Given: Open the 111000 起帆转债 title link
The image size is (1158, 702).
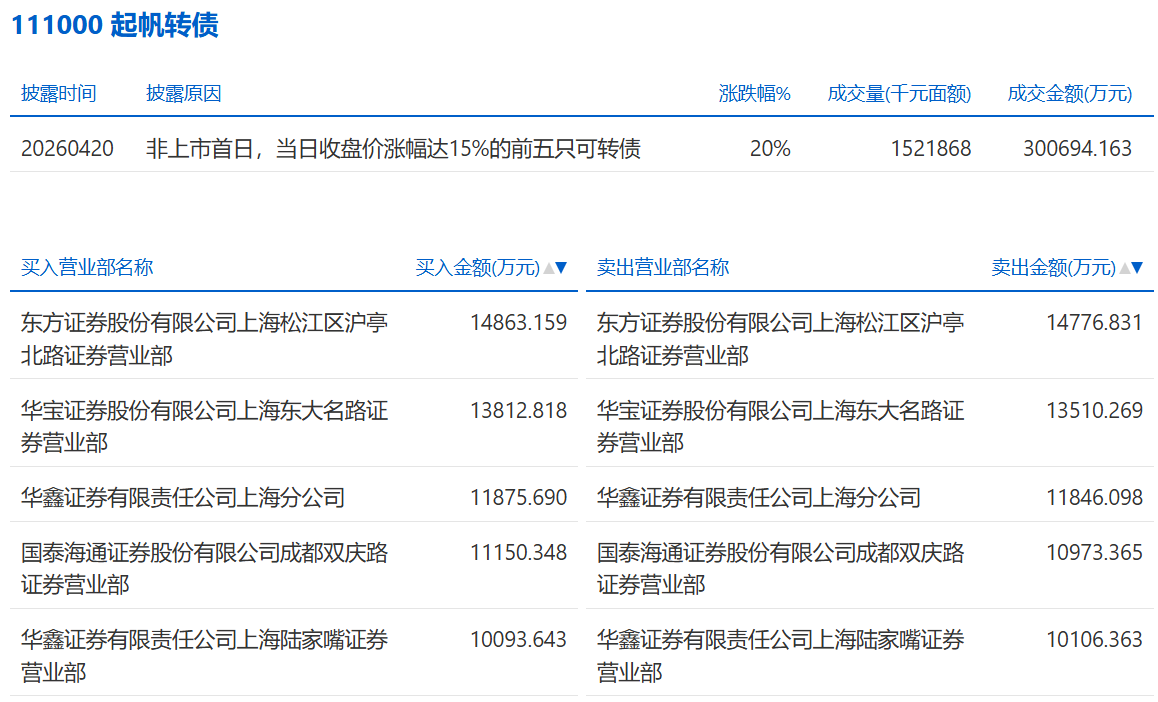Looking at the screenshot, I should click(x=114, y=25).
